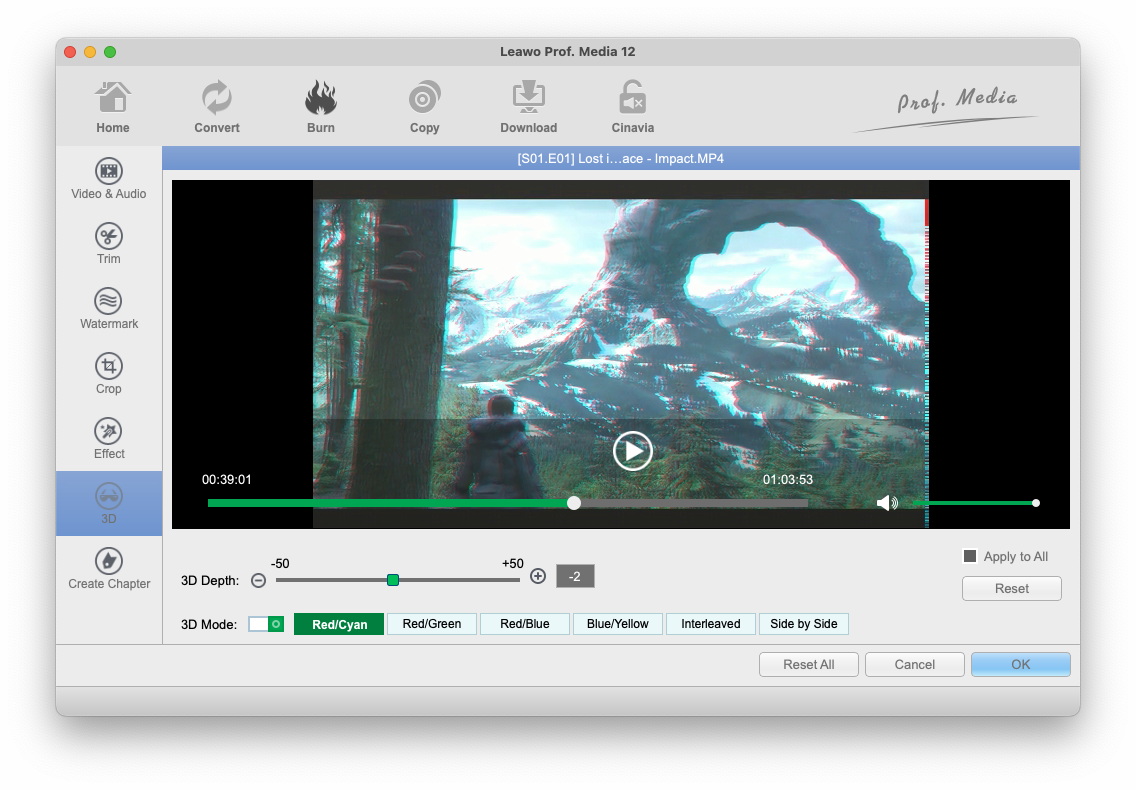
Task: Select the Red/Blue 3D mode
Action: (525, 624)
